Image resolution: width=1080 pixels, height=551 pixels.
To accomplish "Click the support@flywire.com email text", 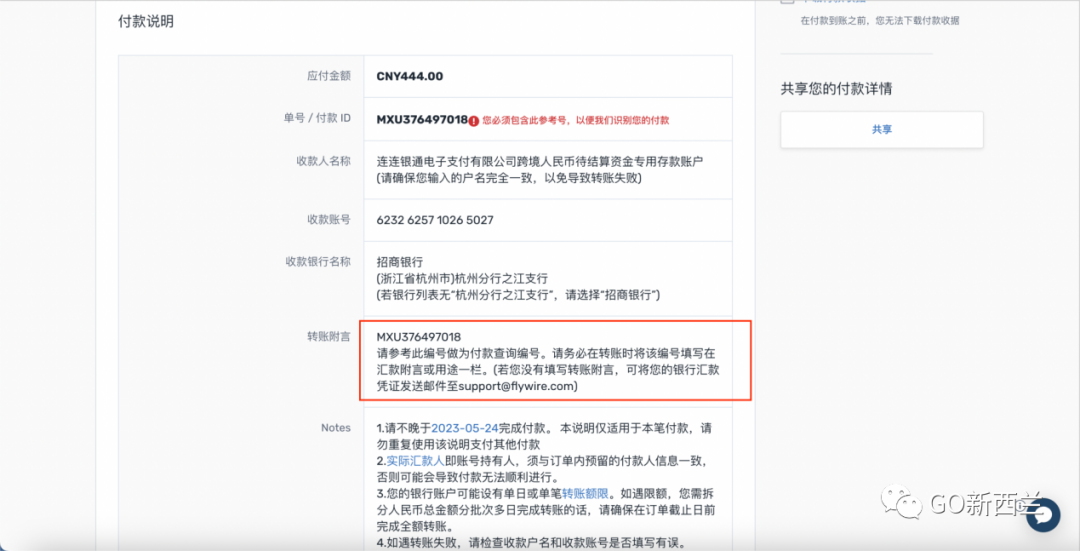I will [516, 386].
